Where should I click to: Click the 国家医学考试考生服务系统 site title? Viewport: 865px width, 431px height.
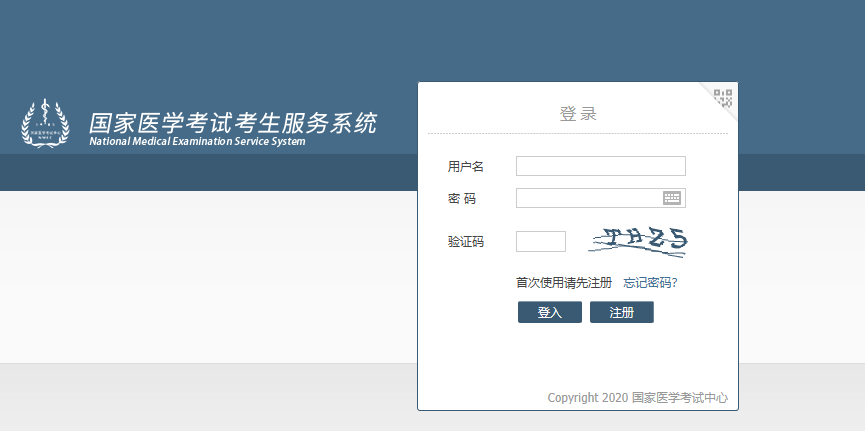tap(233, 123)
